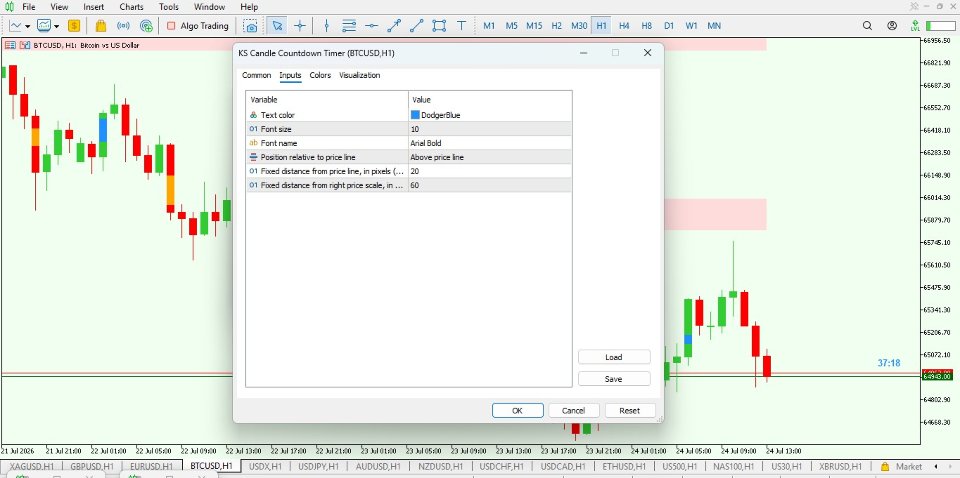The width and height of the screenshot is (960, 478).
Task: Switch to the EURUSD,H1 chart tab
Action: pyautogui.click(x=154, y=466)
